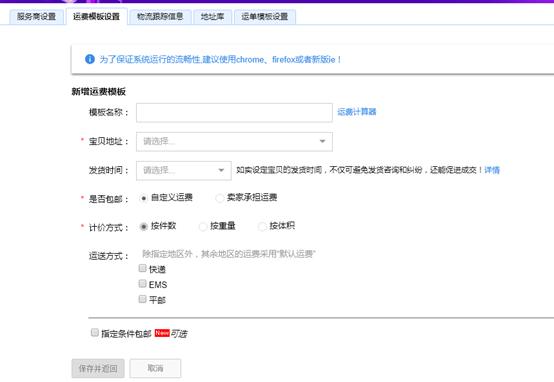
Task: Click the browser recommendation notice text
Action: (220, 59)
